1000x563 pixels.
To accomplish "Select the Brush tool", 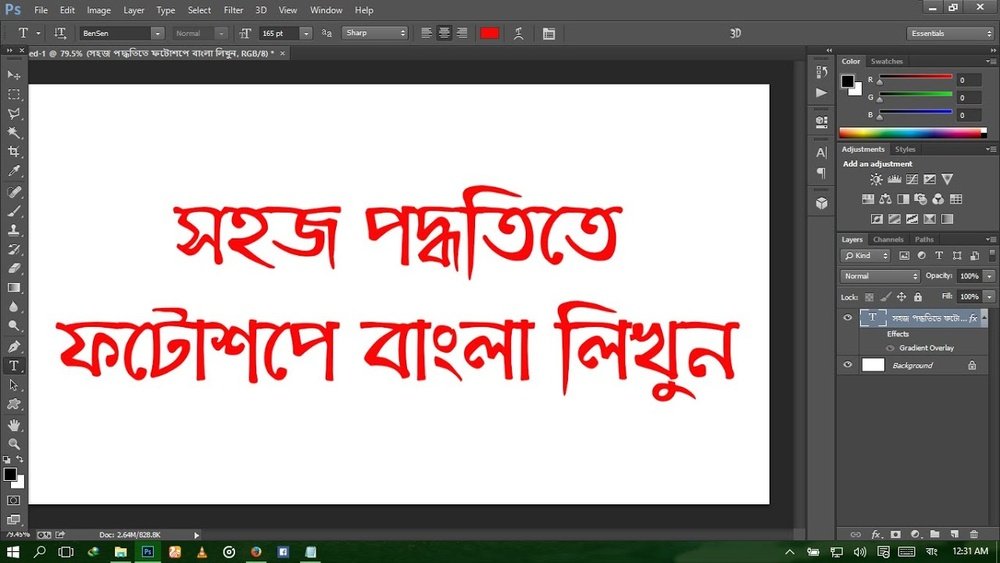I will coord(13,211).
